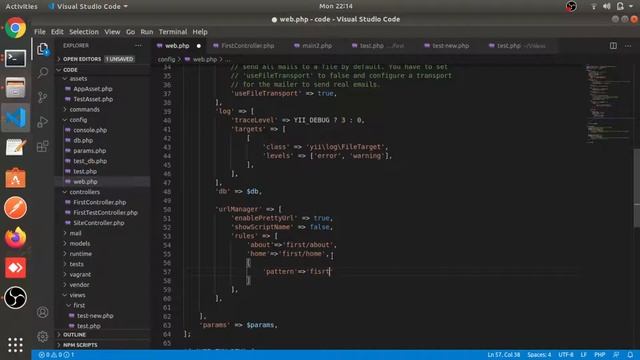
Task: Open the Manage gear icon
Action: 43,337
